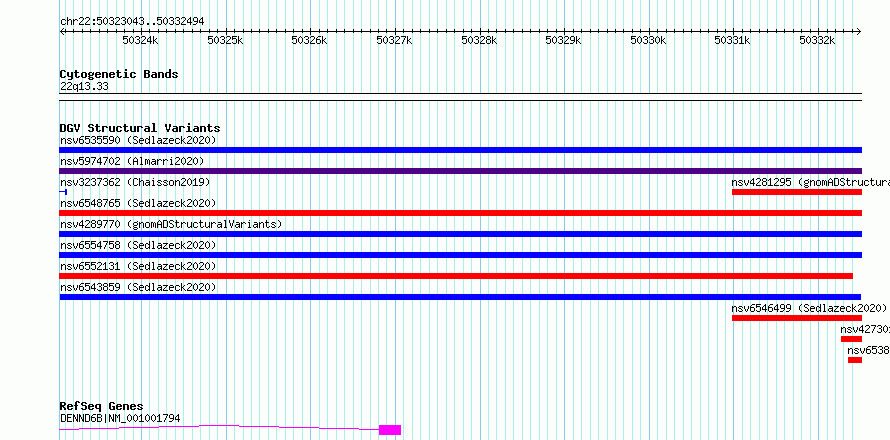Screen dimensions: 890x440
Task: Click the DENND6B intron line
Action: pos(219,428)
